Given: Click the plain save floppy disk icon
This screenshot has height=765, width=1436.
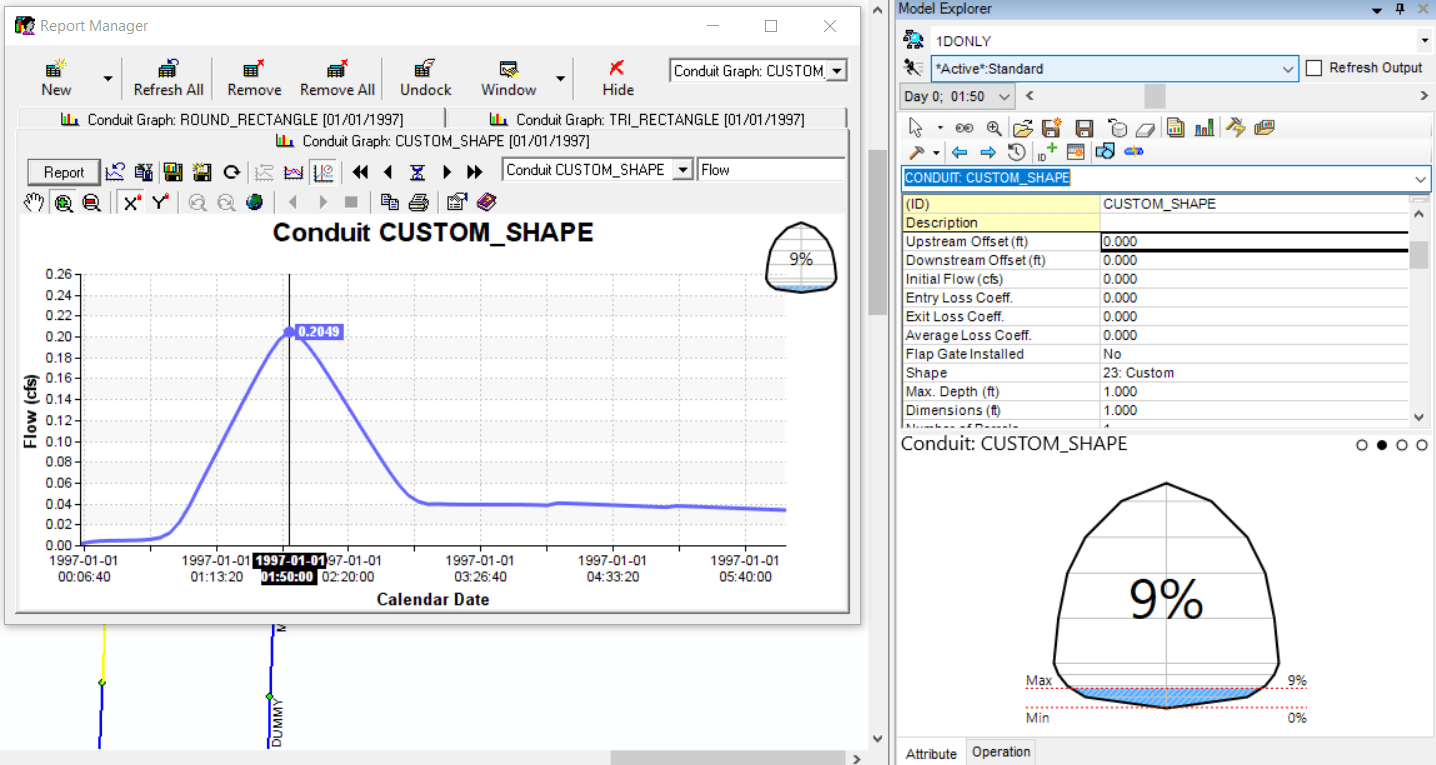Looking at the screenshot, I should pos(1084,128).
